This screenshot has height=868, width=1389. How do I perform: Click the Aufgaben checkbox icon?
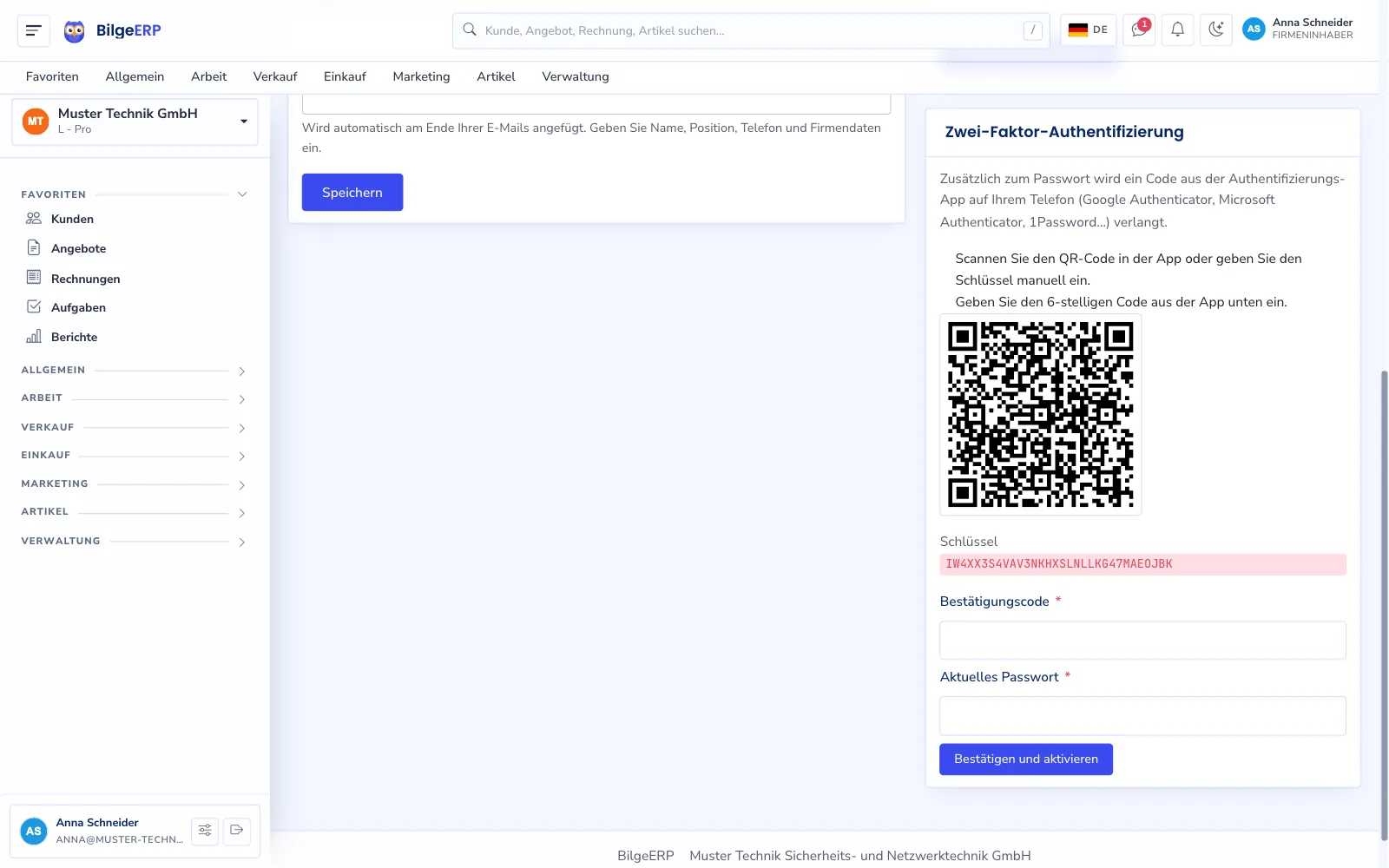pyautogui.click(x=34, y=307)
